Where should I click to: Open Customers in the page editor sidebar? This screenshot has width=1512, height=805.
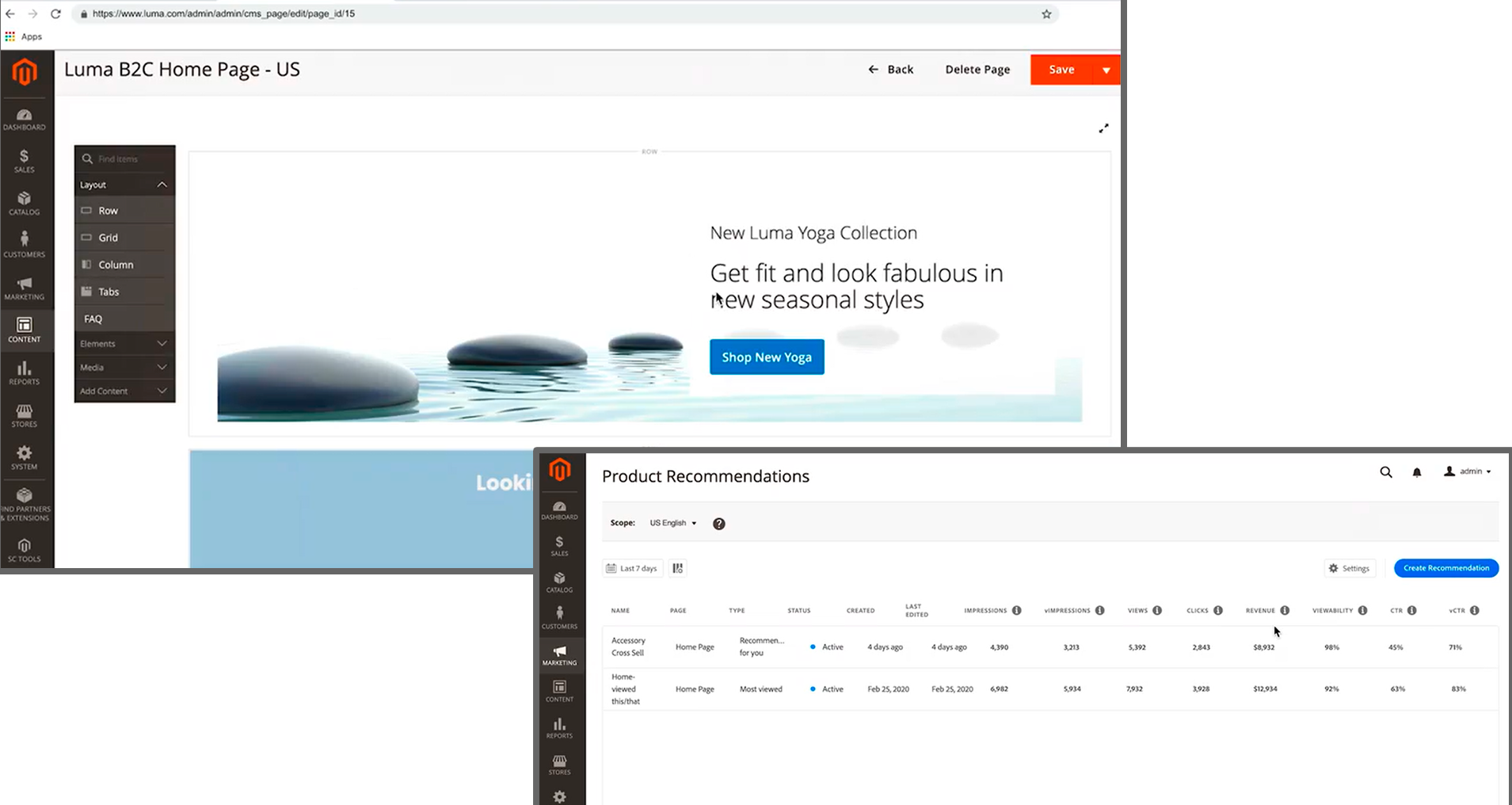pyautogui.click(x=24, y=245)
